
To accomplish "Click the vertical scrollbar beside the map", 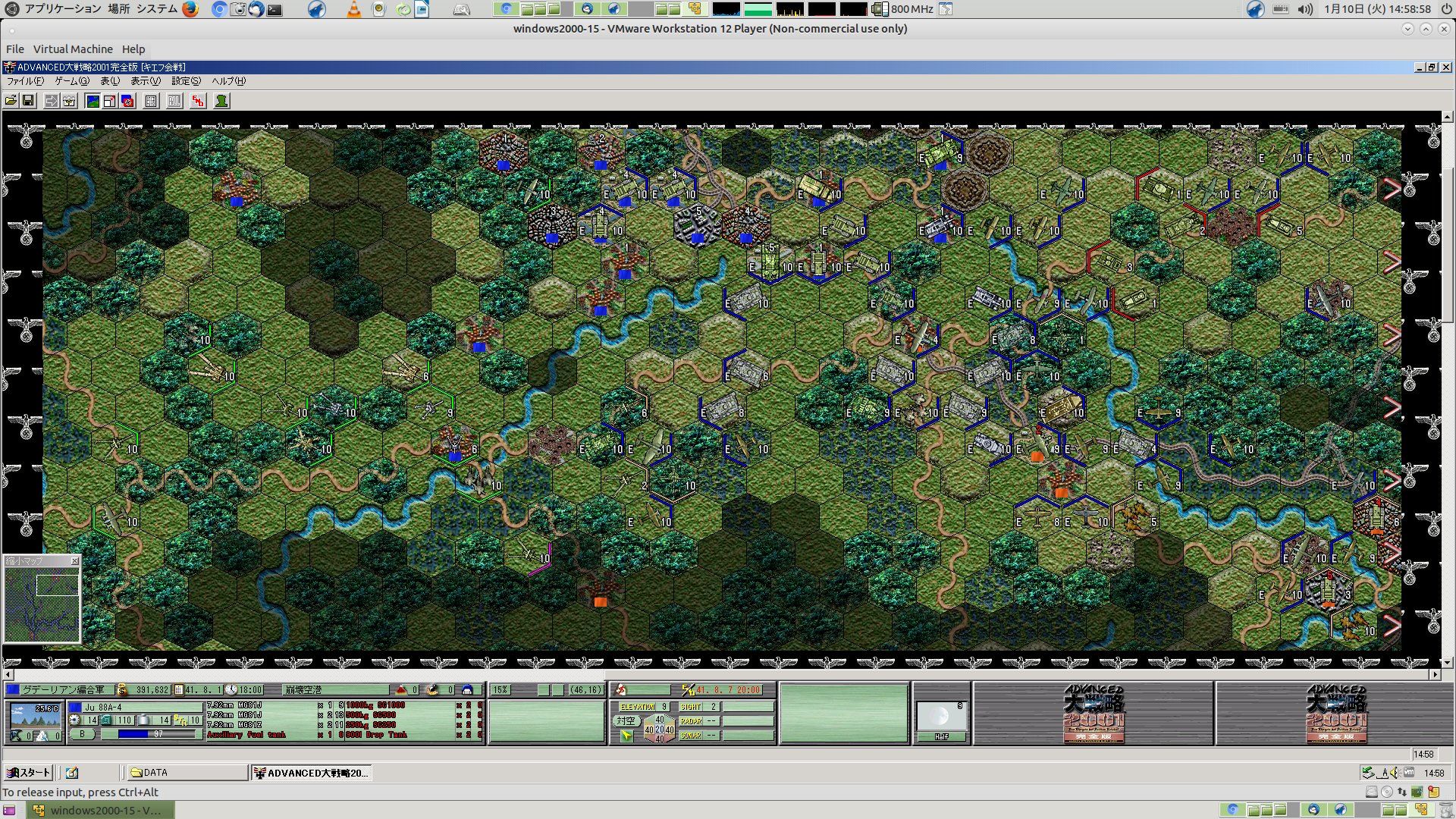I will (x=1448, y=390).
